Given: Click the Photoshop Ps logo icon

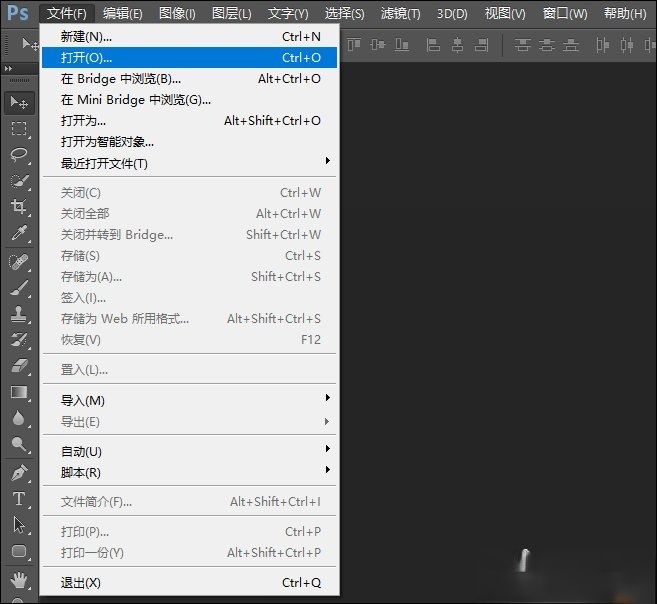Looking at the screenshot, I should coord(18,13).
